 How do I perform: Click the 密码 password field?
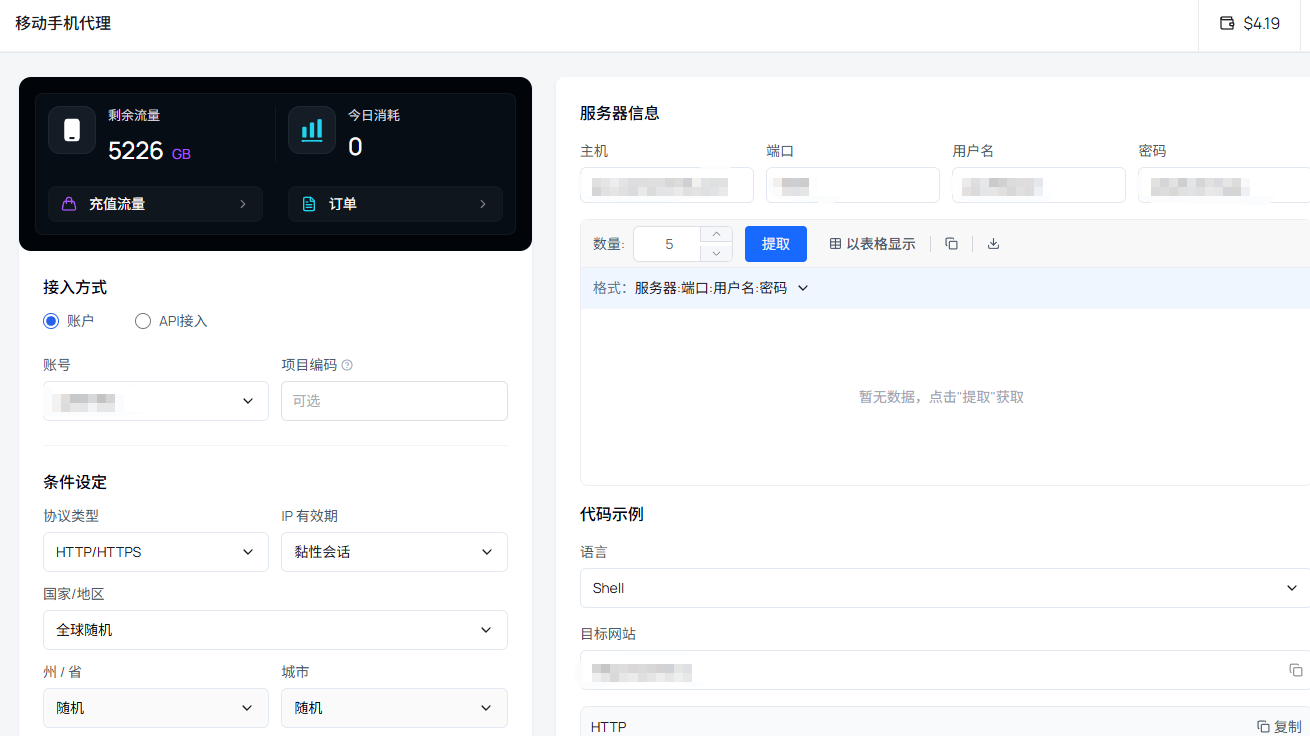(x=1224, y=185)
